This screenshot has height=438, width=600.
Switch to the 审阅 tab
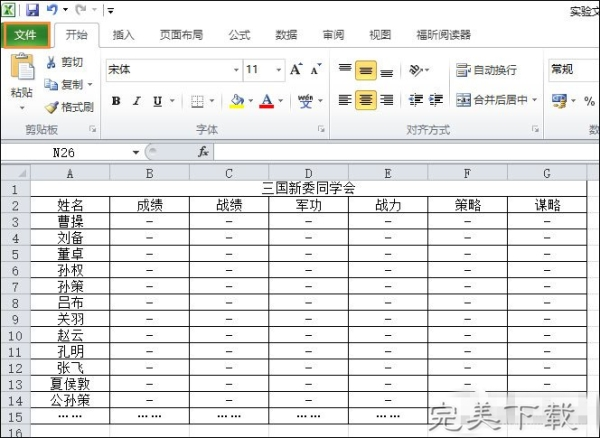click(333, 35)
